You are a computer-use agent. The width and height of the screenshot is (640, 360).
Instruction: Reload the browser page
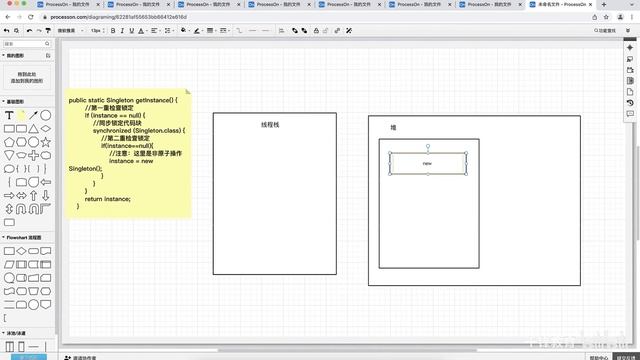[31, 17]
